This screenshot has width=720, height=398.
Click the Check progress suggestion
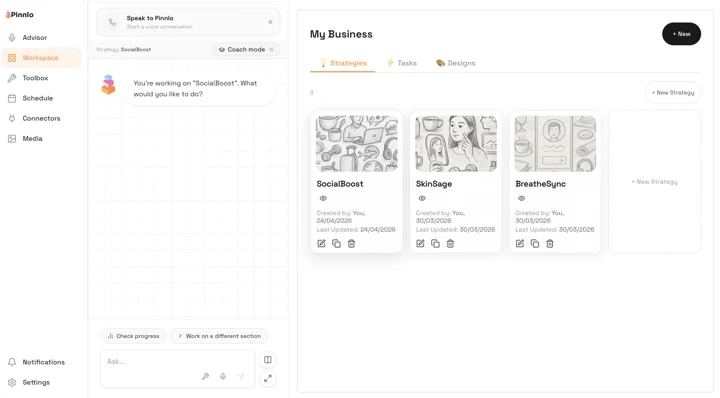(x=133, y=336)
